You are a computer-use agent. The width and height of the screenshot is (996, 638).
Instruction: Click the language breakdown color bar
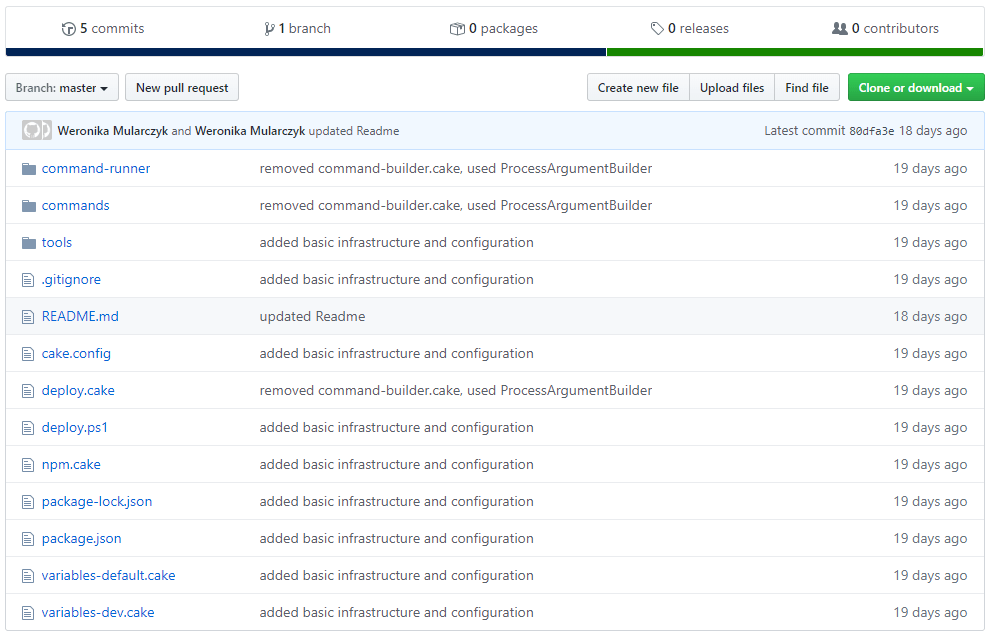click(494, 52)
